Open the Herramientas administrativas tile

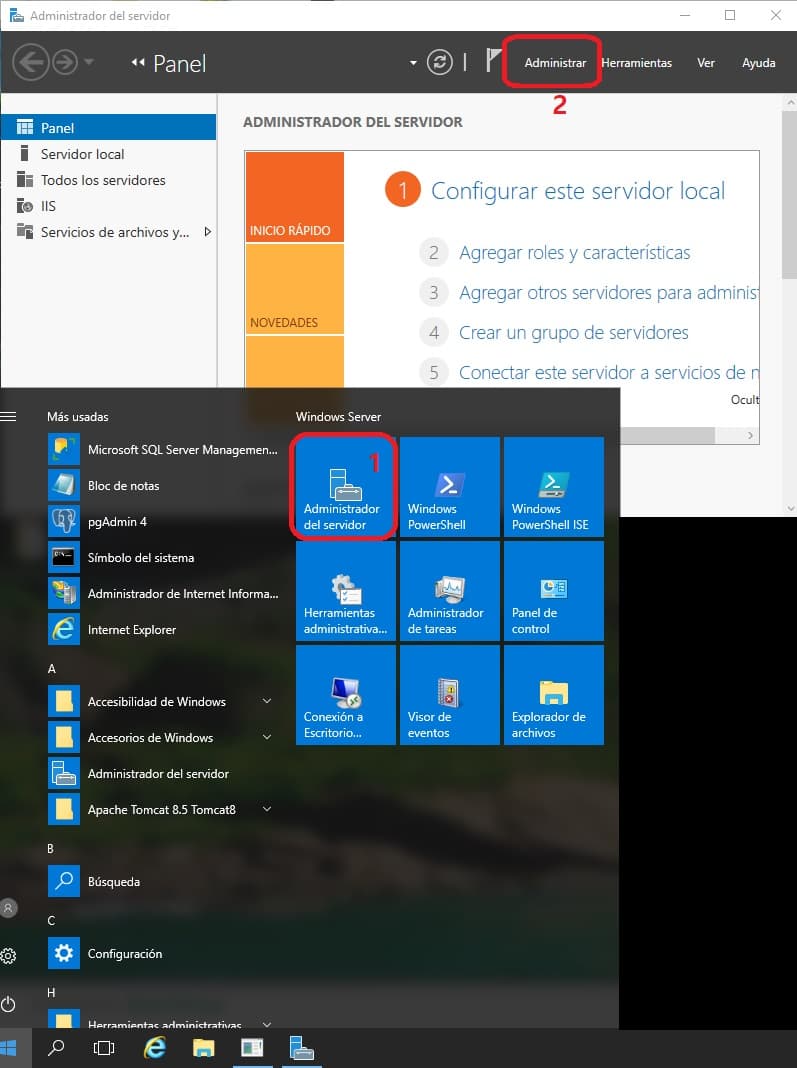(x=345, y=591)
